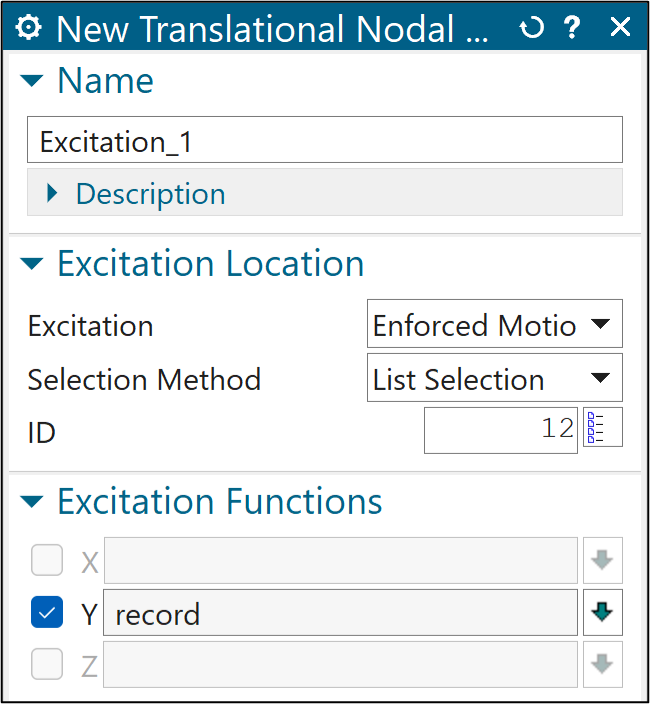The height and width of the screenshot is (704, 650).
Task: Click the Excitation_1 name field
Action: click(x=324, y=141)
